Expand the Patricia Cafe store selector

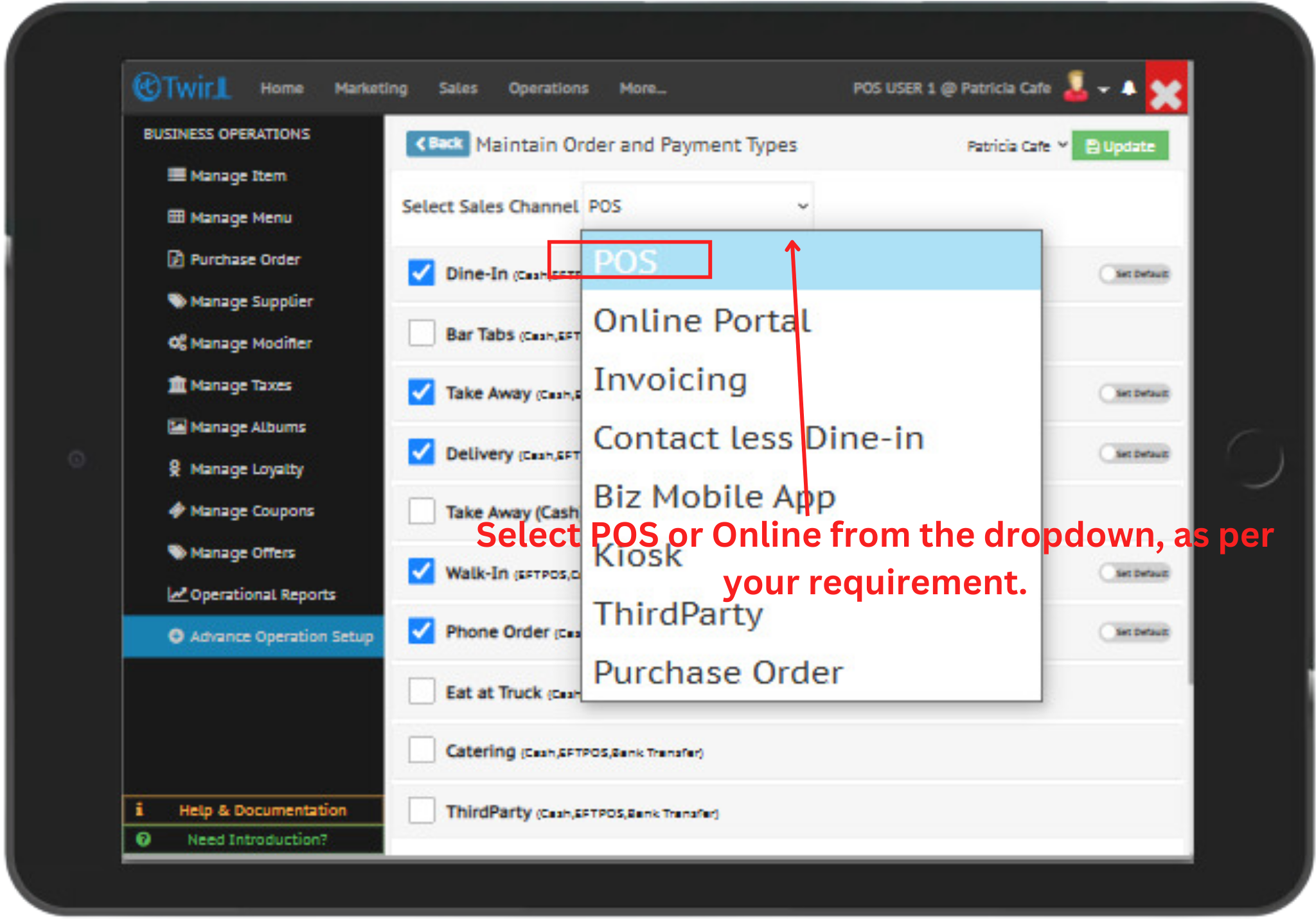(x=1014, y=145)
